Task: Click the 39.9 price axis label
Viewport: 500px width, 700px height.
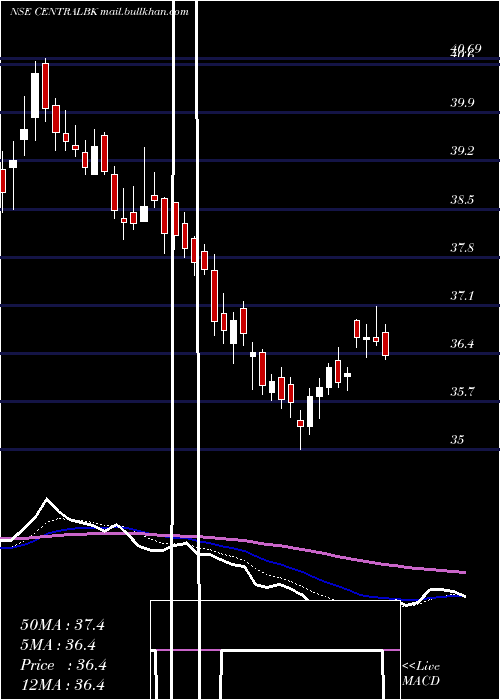Action: pos(462,103)
